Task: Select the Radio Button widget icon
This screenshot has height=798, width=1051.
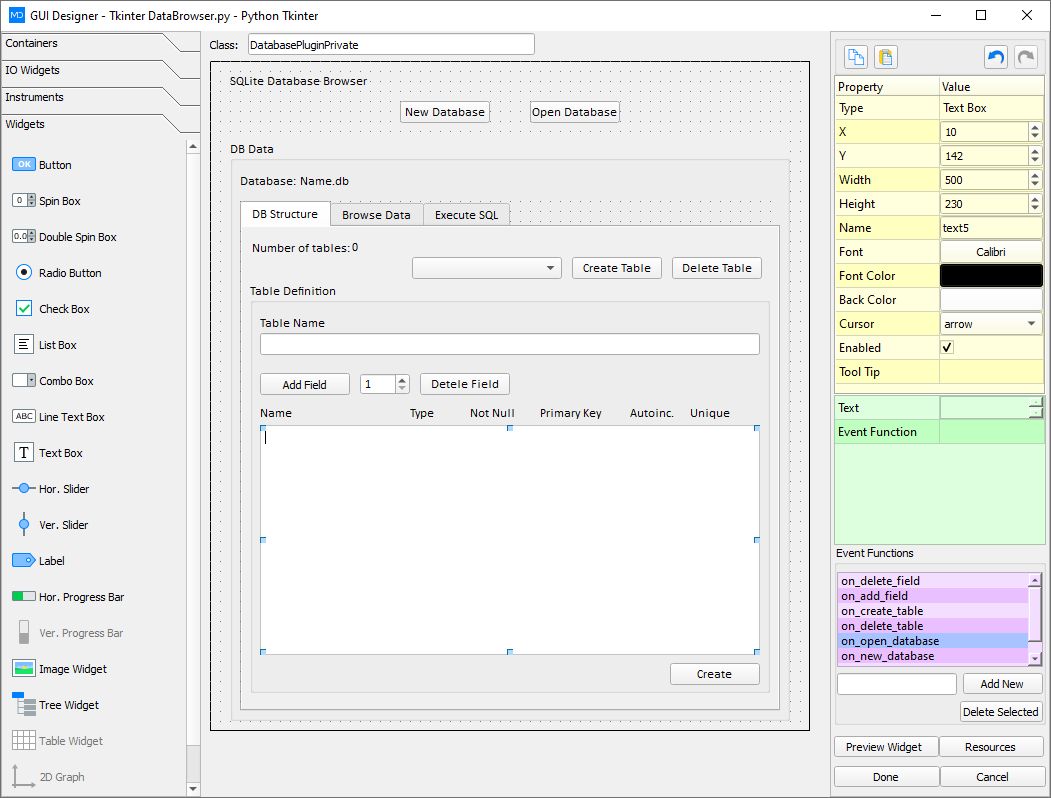Action: pos(23,273)
